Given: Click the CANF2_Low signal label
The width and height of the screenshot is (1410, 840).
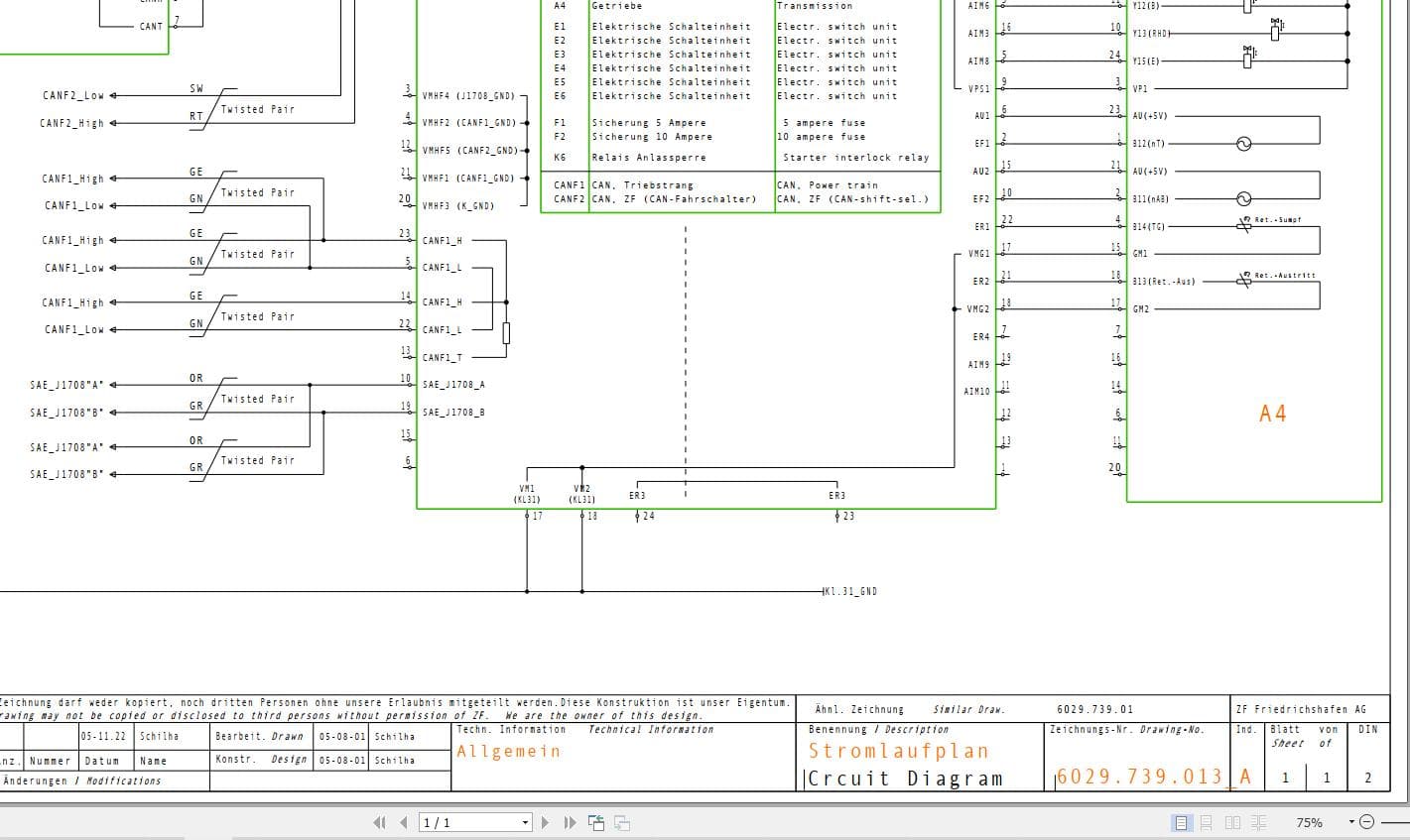Looking at the screenshot, I should (73, 96).
